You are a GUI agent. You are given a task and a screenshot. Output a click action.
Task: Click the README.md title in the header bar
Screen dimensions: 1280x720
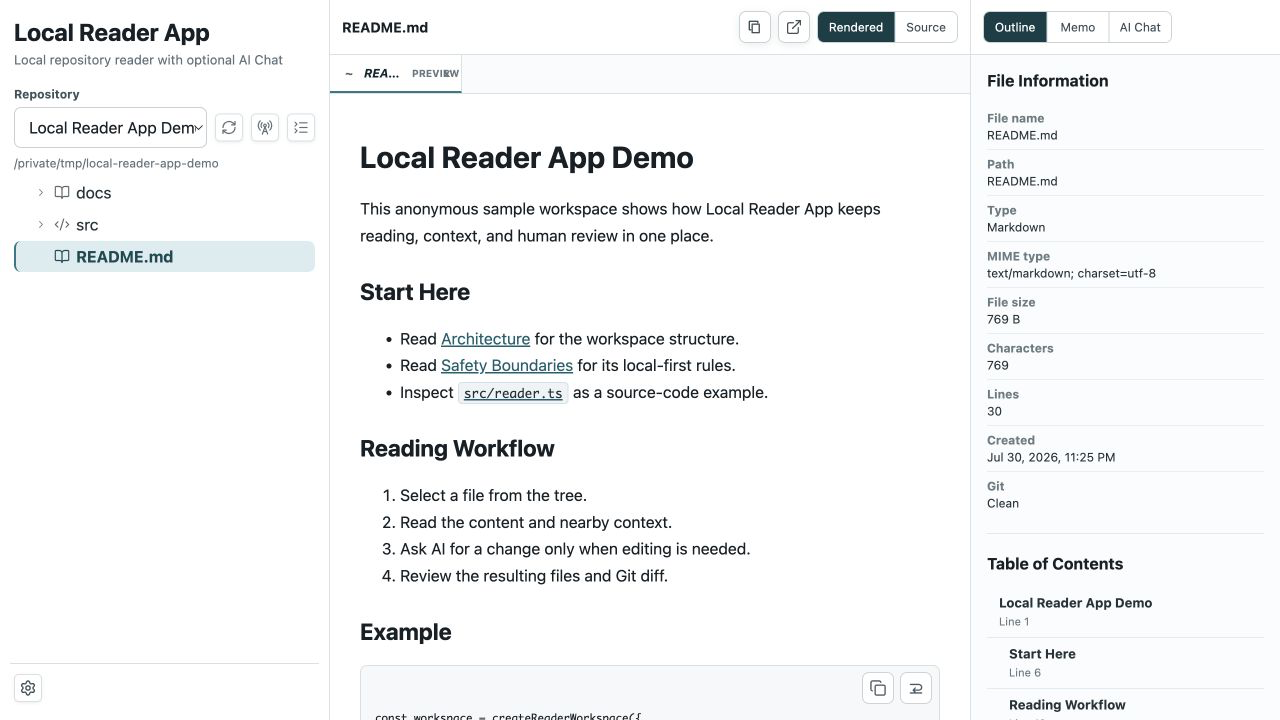click(385, 27)
